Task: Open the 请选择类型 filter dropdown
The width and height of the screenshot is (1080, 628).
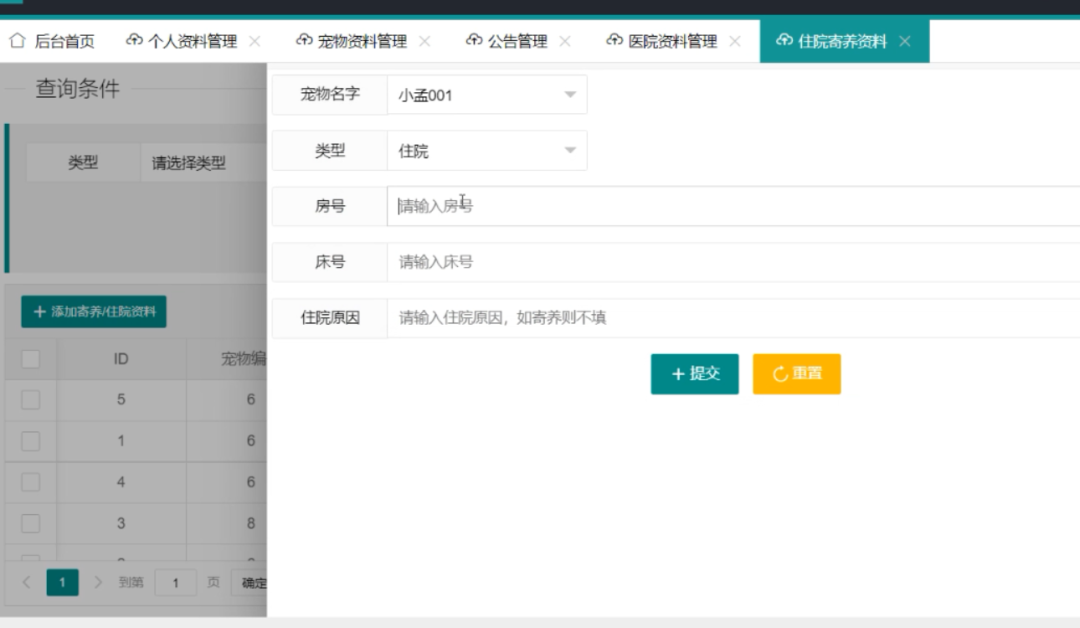Action: click(x=203, y=163)
